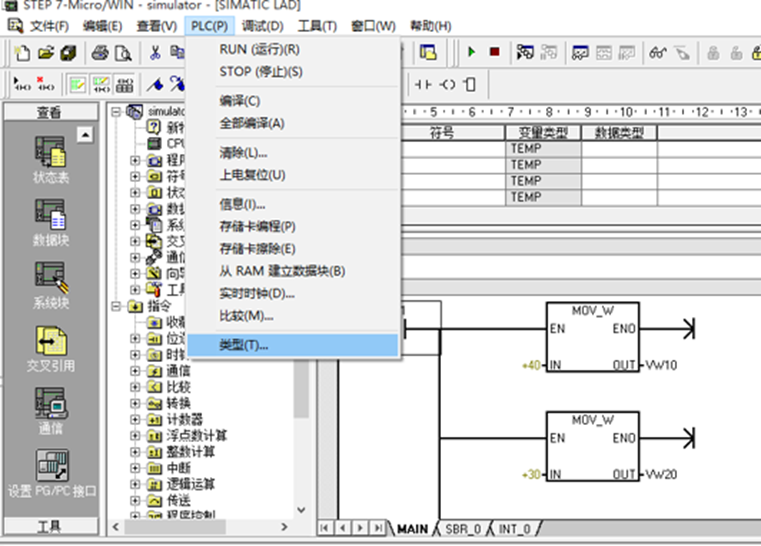
Task: Open the 帮助(H) menu
Action: coord(430,26)
